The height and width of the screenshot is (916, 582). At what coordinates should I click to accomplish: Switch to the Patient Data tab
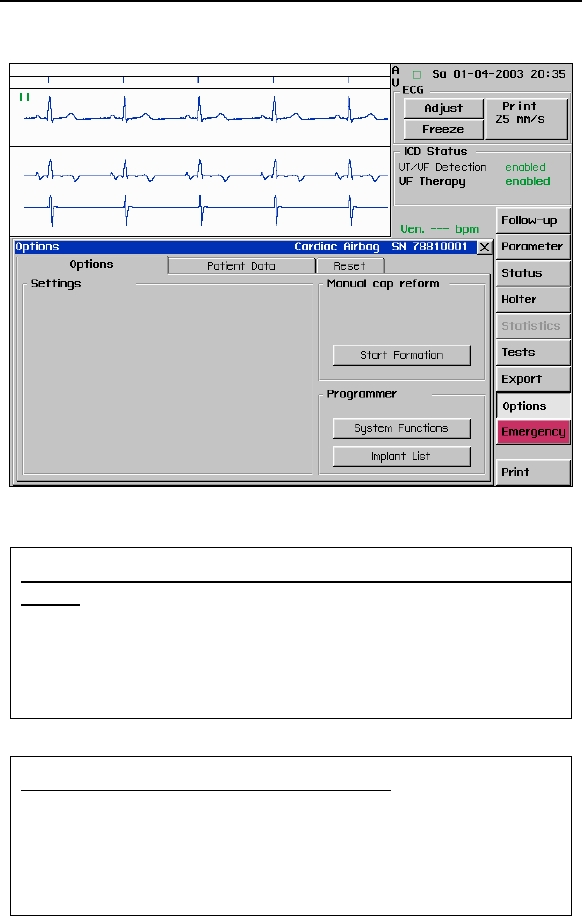241,266
